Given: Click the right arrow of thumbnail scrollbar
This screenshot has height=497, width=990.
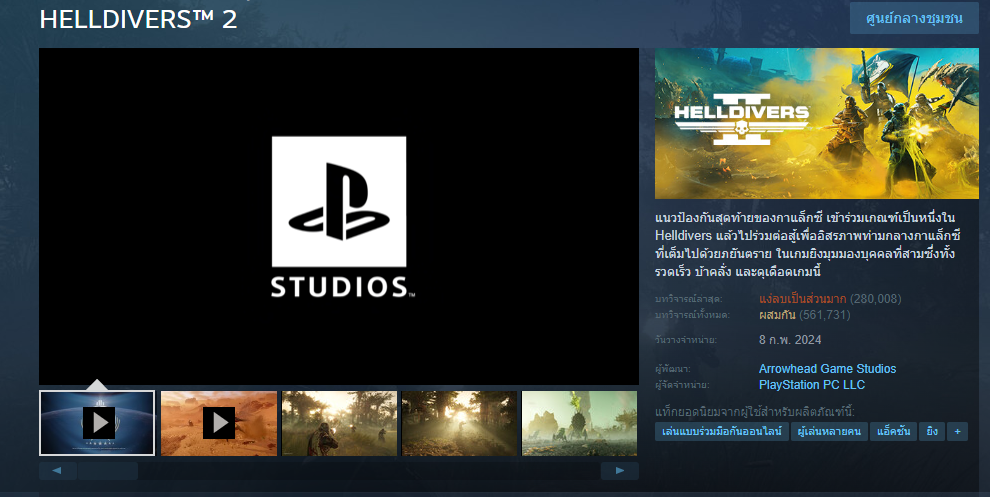Looking at the screenshot, I should (x=620, y=470).
